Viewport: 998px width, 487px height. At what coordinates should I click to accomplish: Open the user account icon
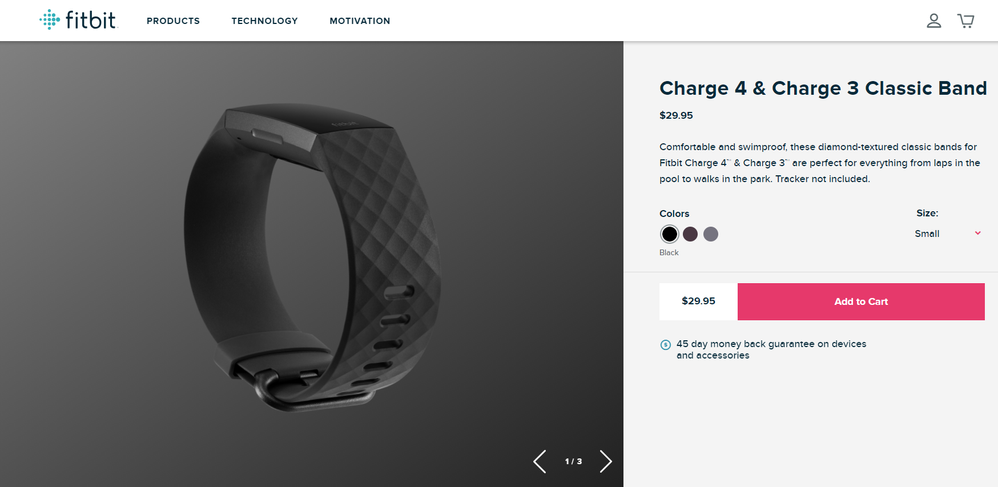point(934,21)
